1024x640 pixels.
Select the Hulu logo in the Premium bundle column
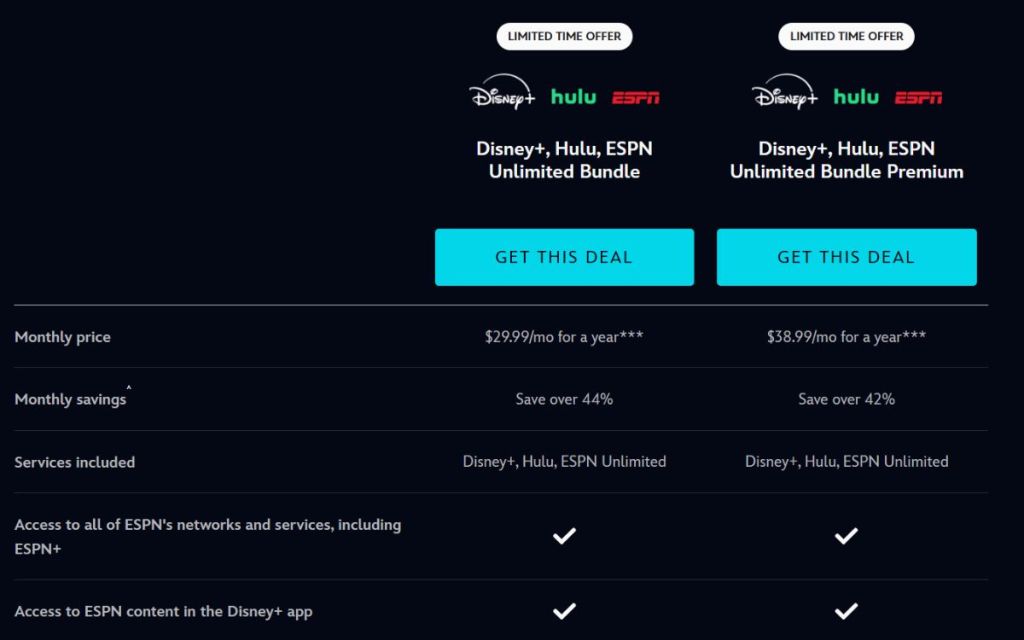[857, 97]
